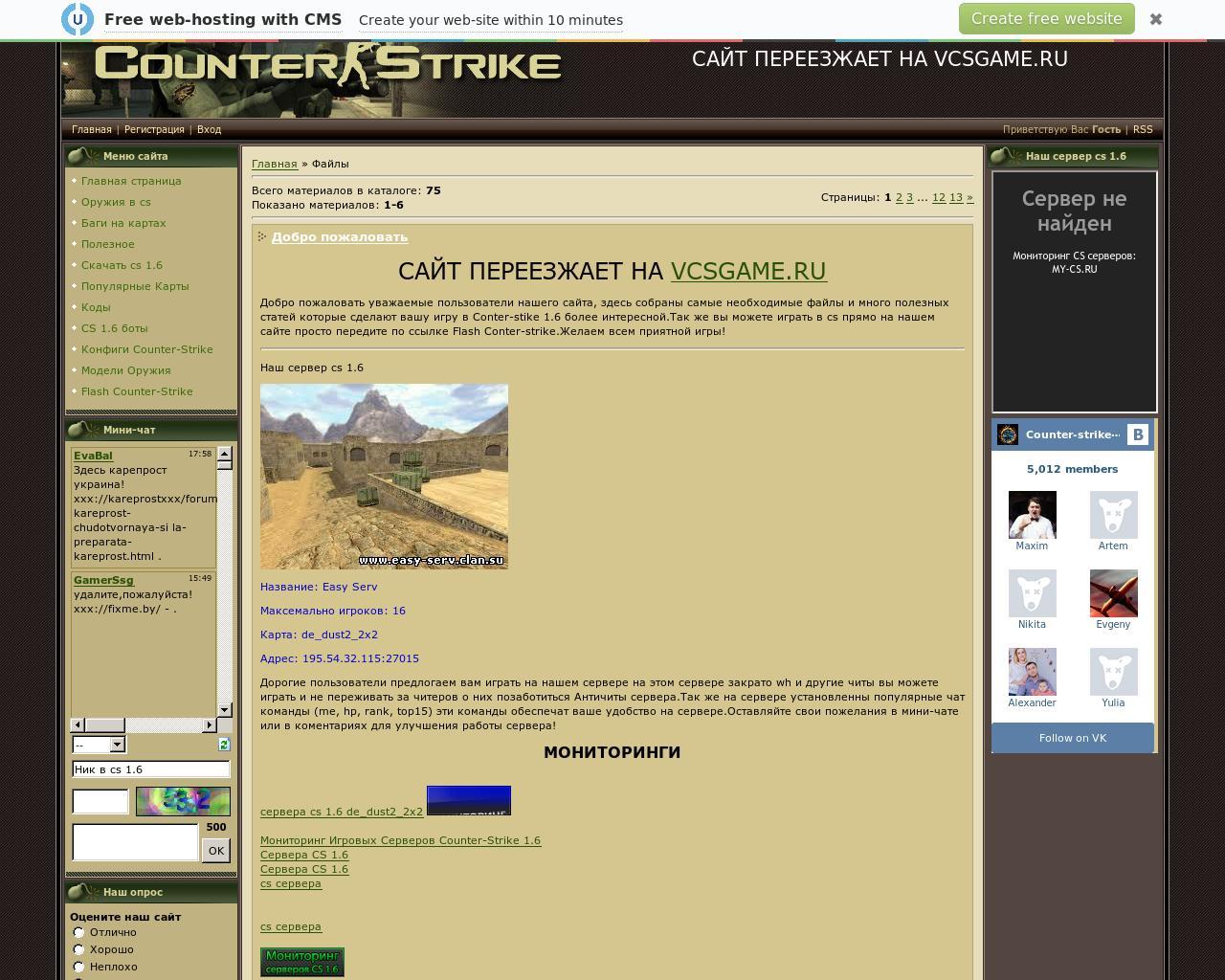Viewport: 1225px width, 980px height.
Task: Go to Главная страница in site menu
Action: [x=131, y=181]
